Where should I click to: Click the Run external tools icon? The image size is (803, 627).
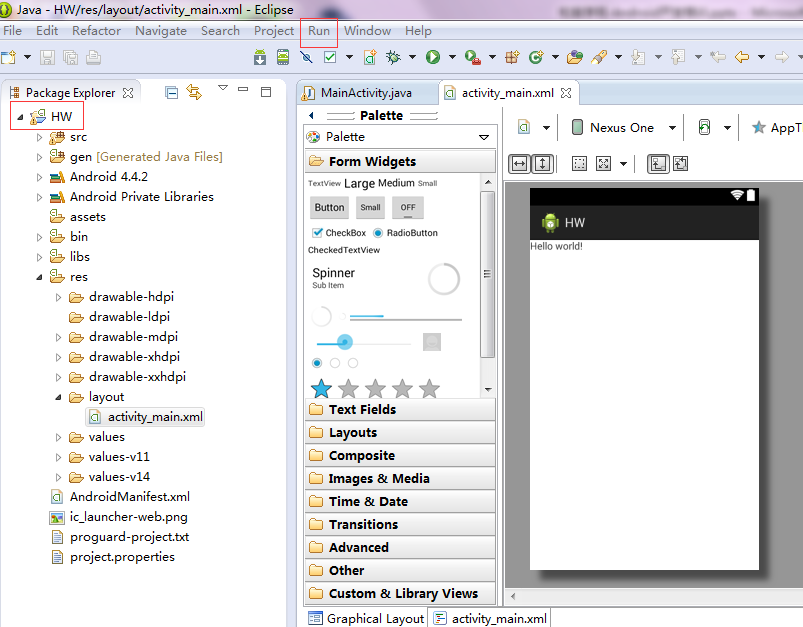[472, 57]
